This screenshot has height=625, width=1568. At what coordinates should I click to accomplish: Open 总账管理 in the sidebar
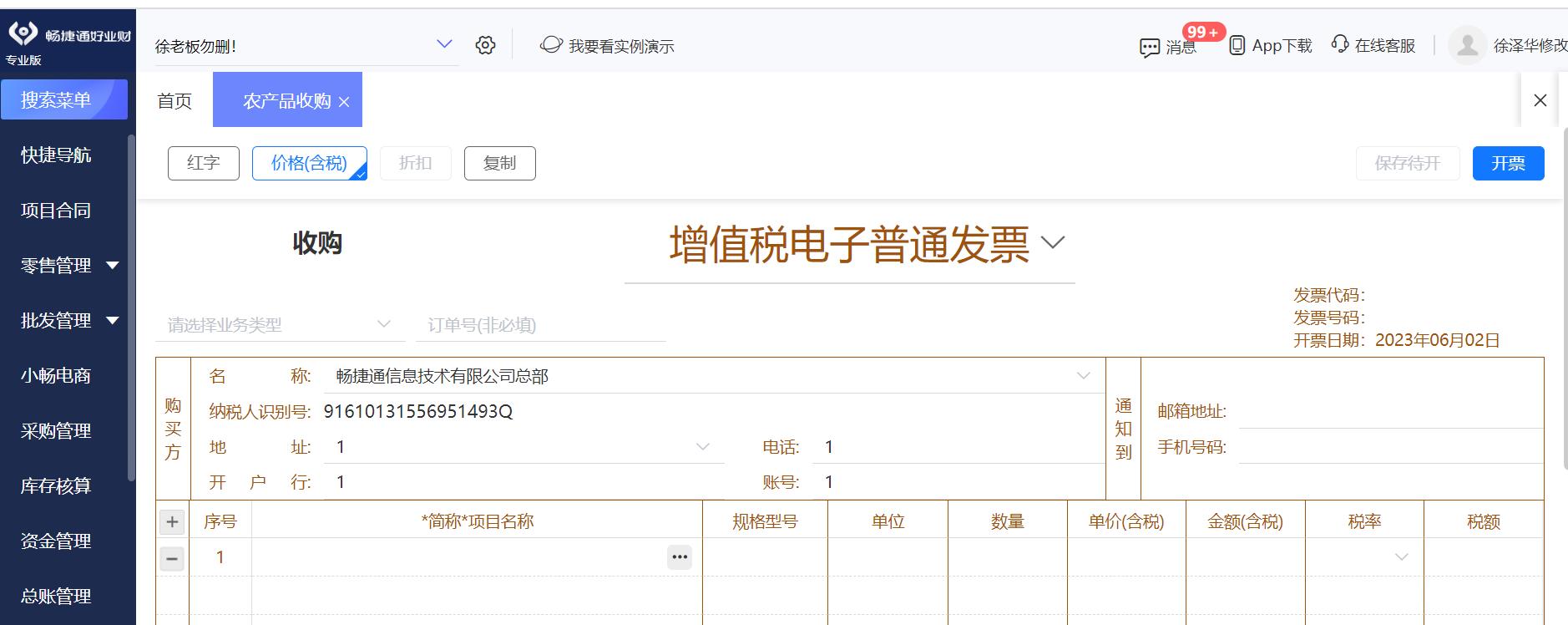pyautogui.click(x=56, y=597)
